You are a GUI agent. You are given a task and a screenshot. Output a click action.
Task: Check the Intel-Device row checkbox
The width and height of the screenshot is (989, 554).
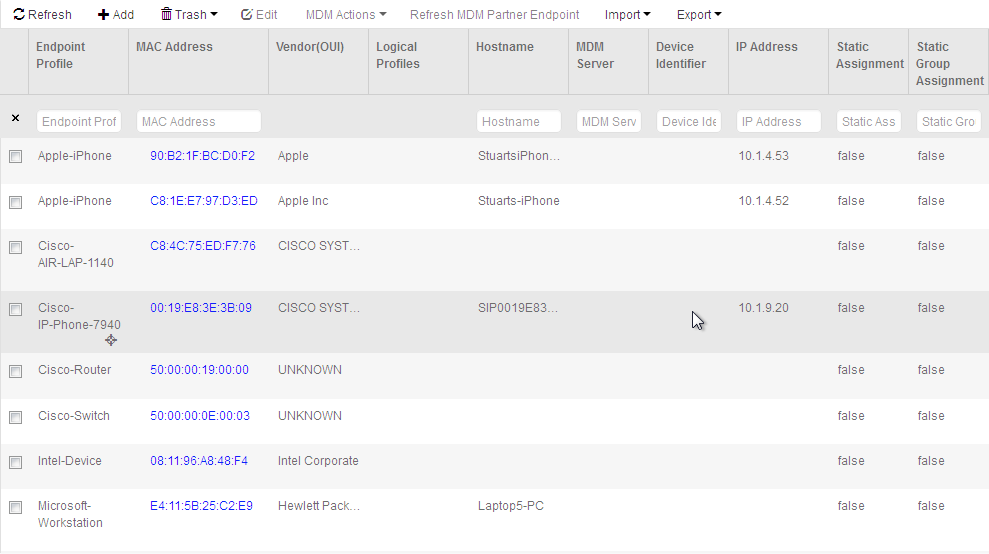[x=15, y=462]
